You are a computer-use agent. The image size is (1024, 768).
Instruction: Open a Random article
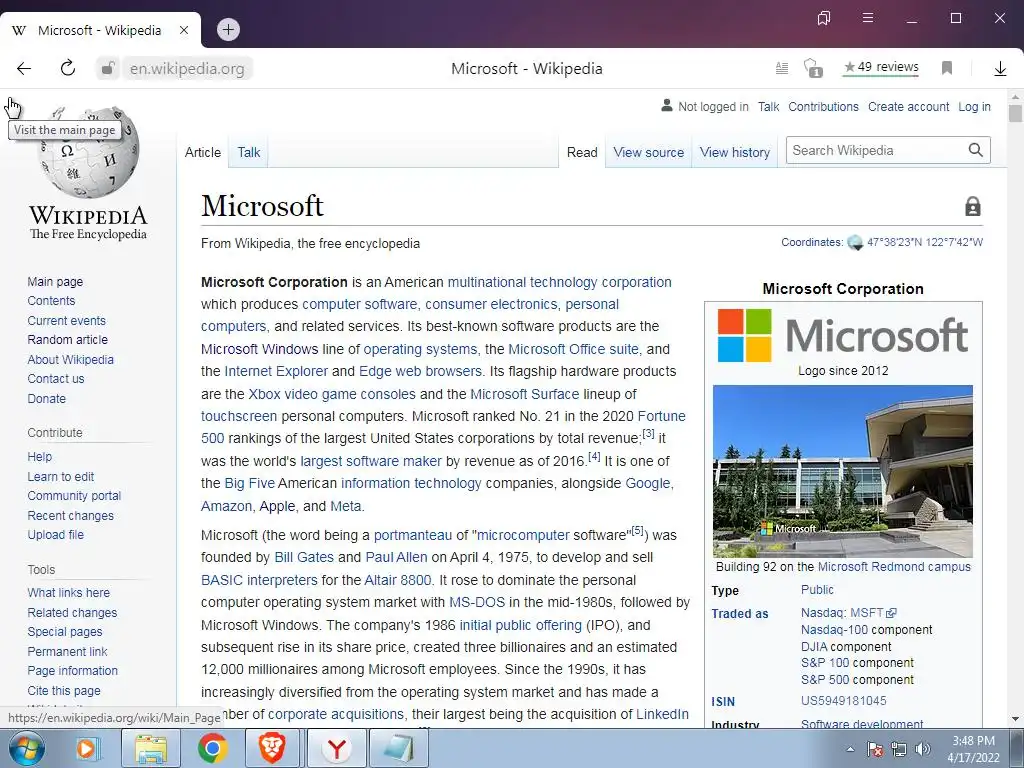click(68, 340)
